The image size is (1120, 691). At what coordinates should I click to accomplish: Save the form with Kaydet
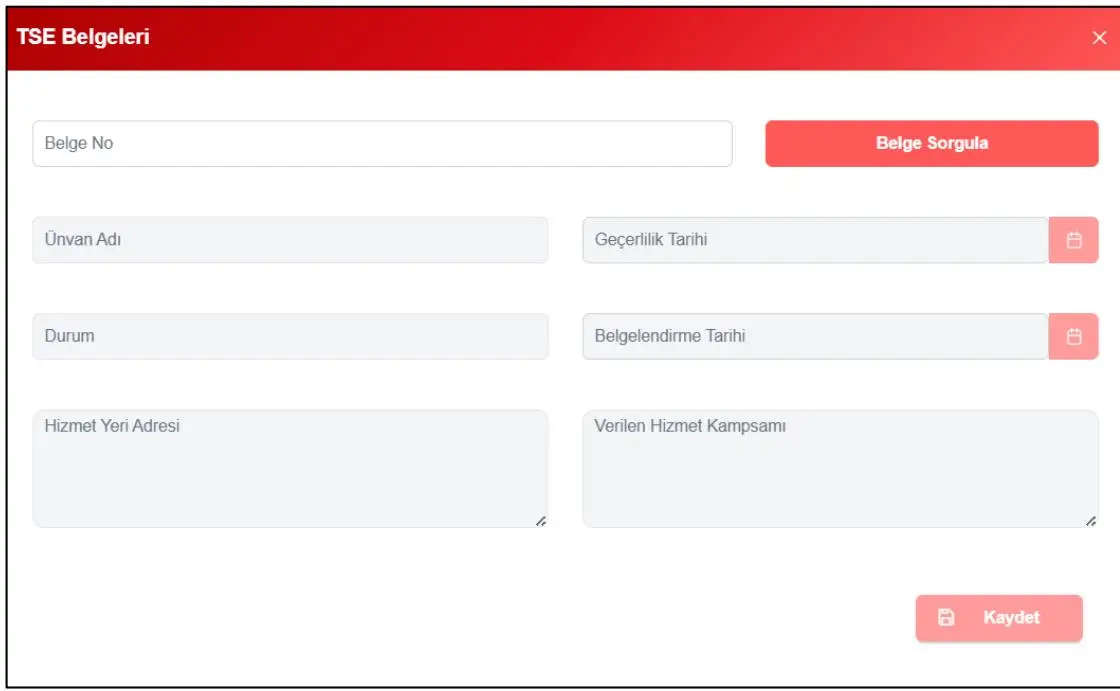[x=999, y=618]
